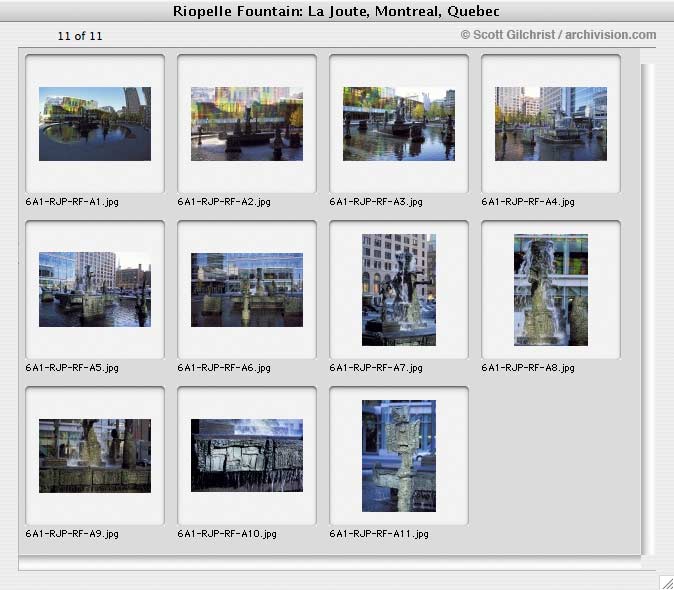Choose the 6A1-RJP-RF-A10.jpg thumbnail

pos(247,455)
